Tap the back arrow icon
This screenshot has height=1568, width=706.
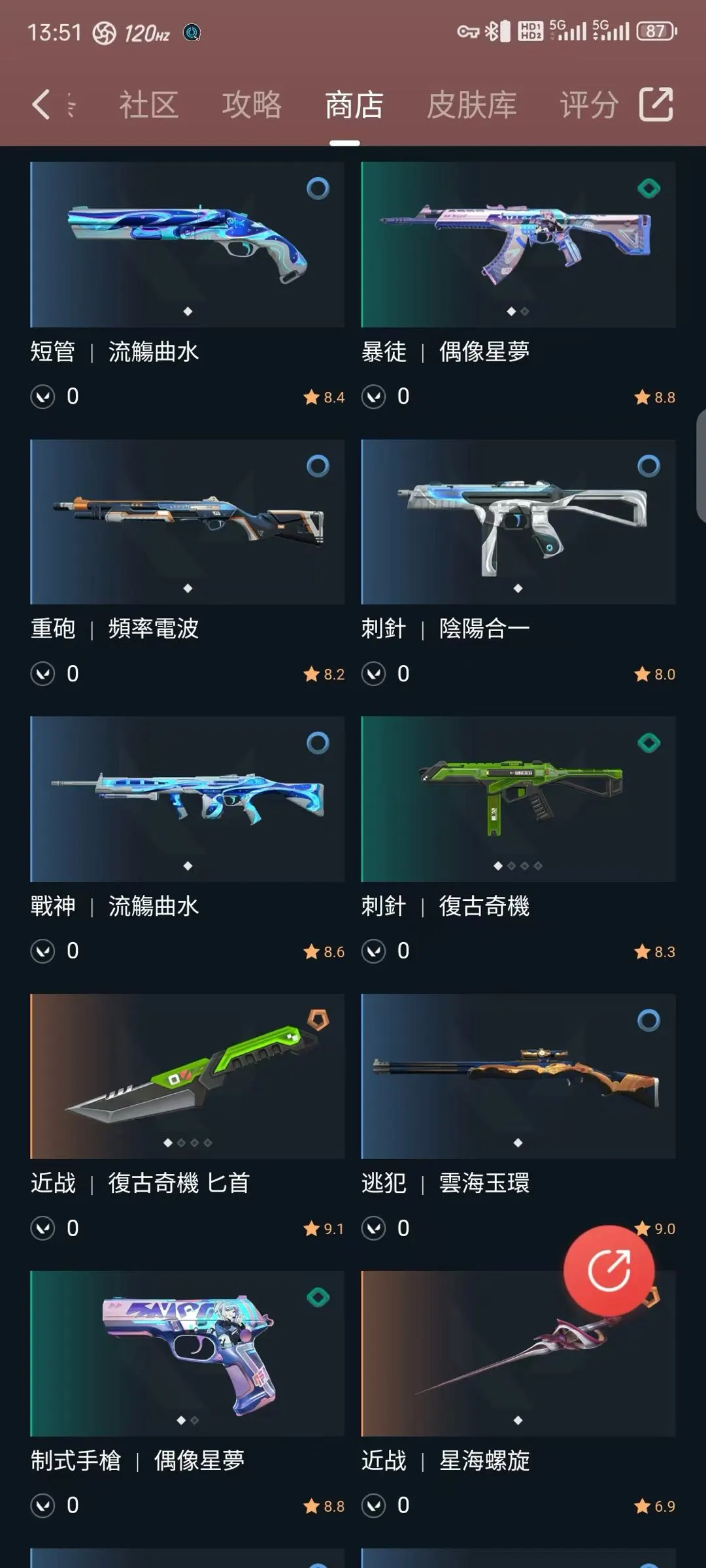click(41, 105)
